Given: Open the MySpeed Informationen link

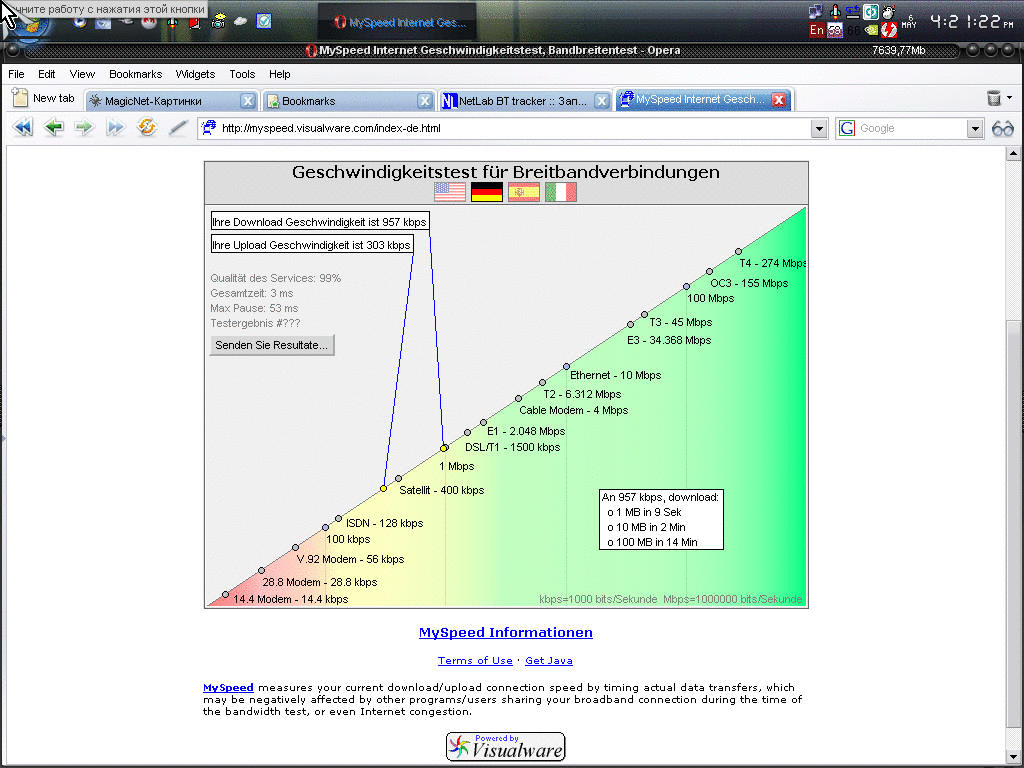Looking at the screenshot, I should click(x=505, y=632).
